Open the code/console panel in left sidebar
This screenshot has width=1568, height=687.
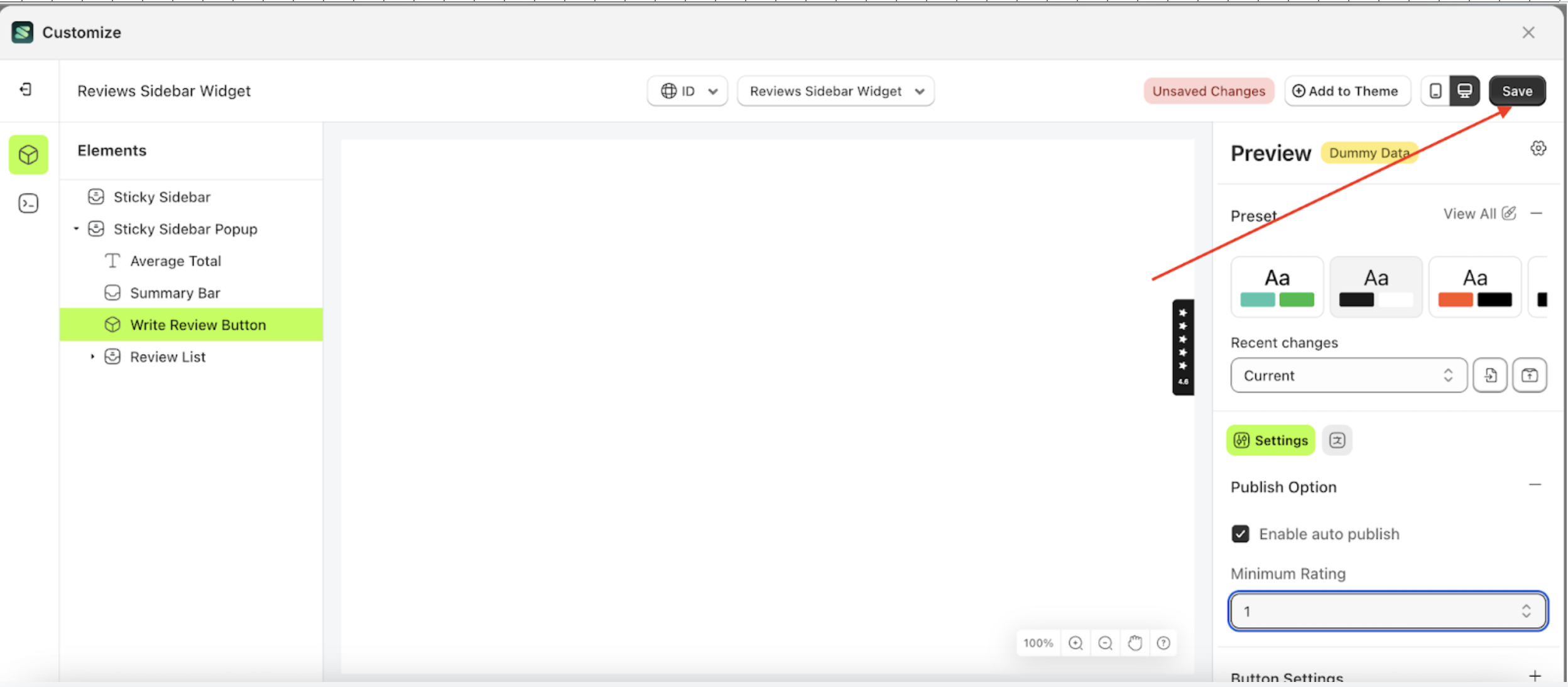[28, 203]
